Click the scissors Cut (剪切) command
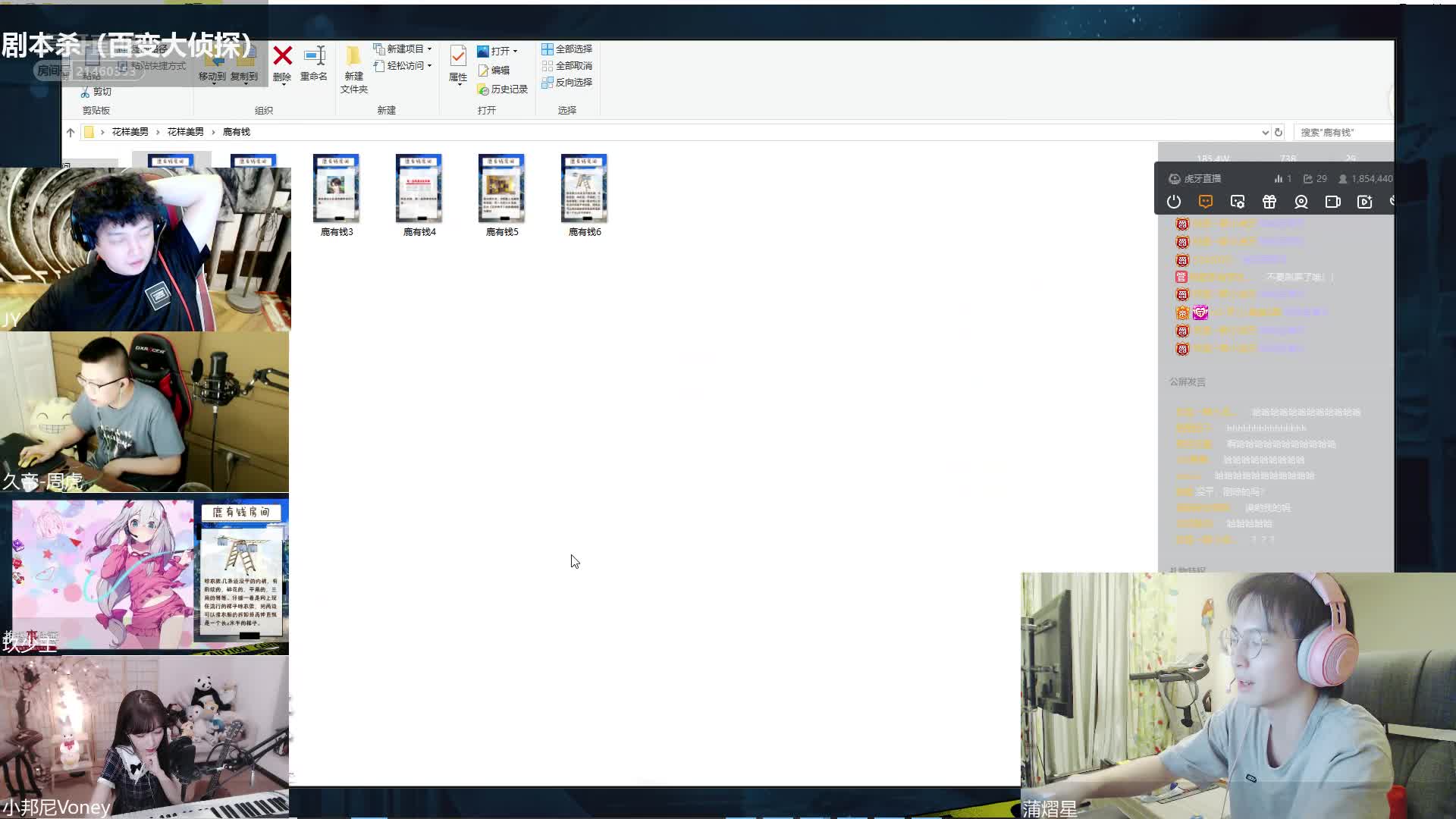1456x819 pixels. point(96,92)
